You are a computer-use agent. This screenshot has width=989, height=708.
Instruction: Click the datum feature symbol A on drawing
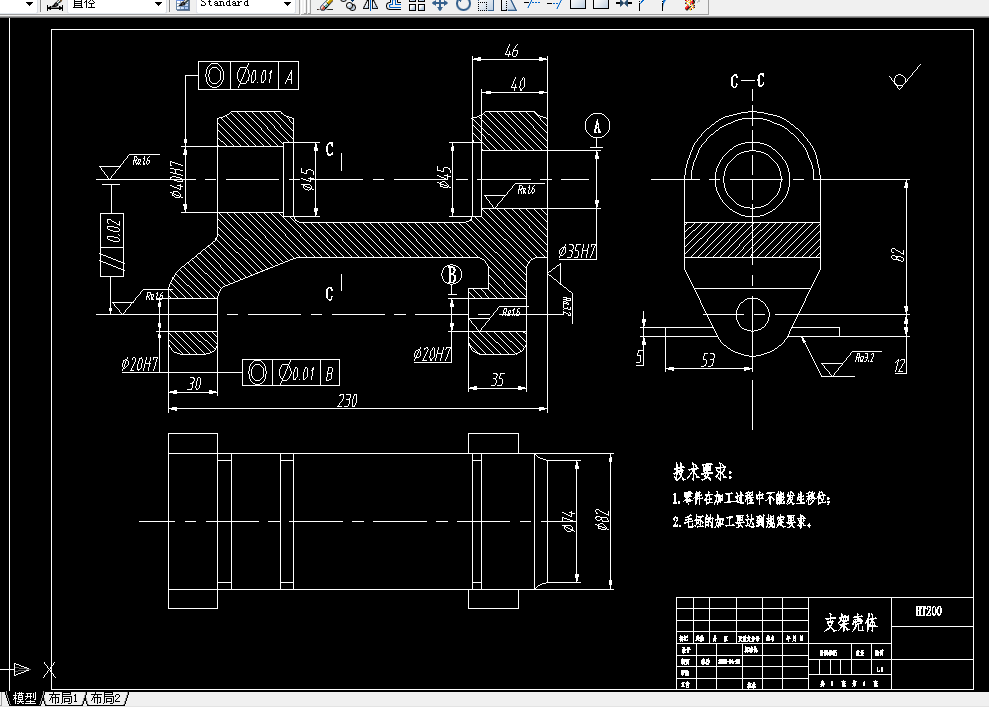point(597,126)
